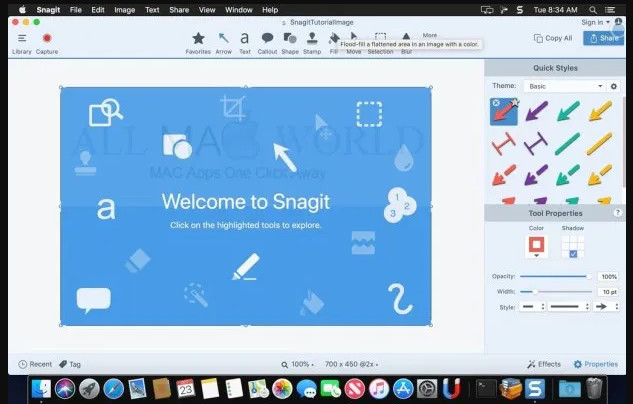Image resolution: width=633 pixels, height=404 pixels.
Task: Toggle the Shadow direction checkbox
Action: point(573,254)
